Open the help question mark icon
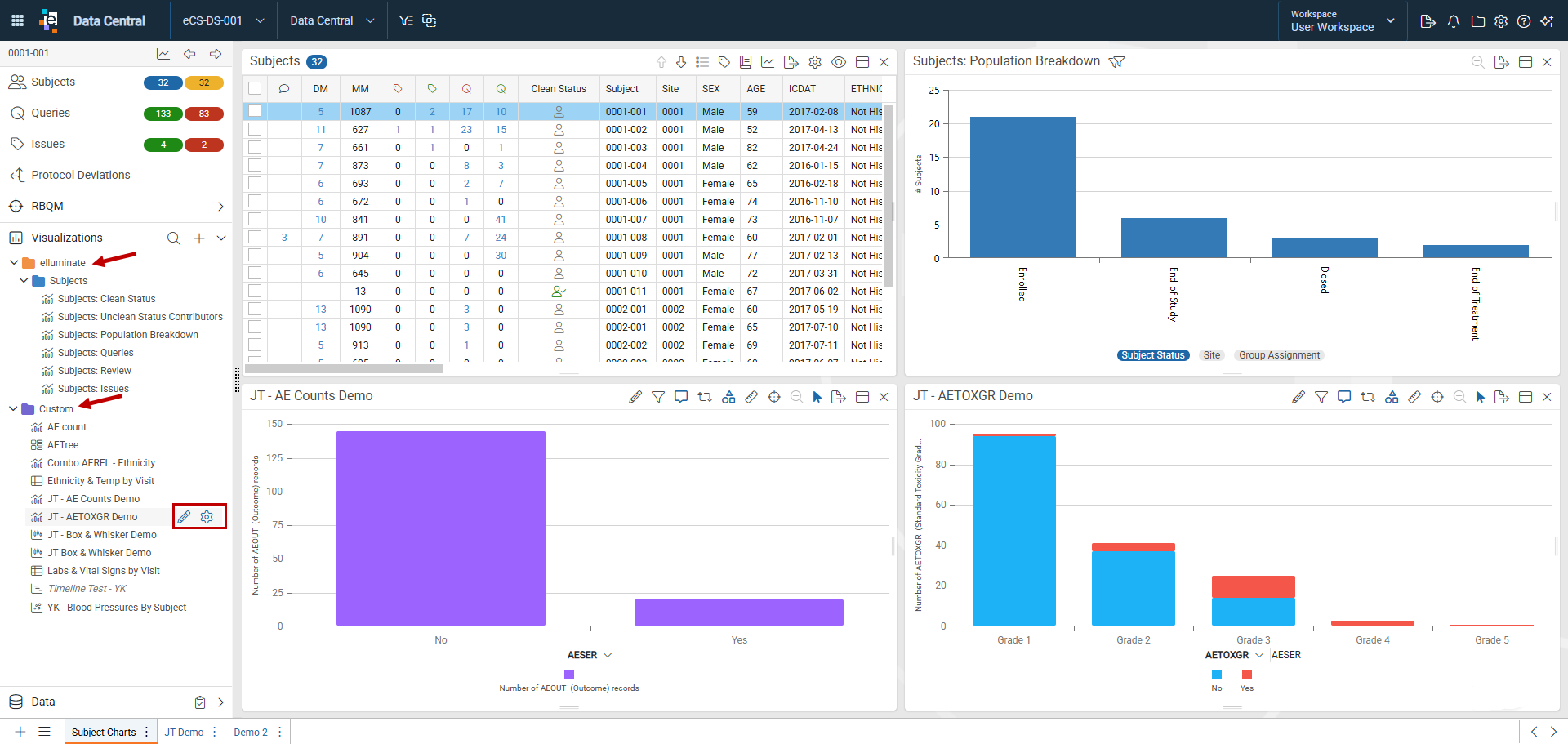Image resolution: width=1568 pixels, height=744 pixels. 1524,21
